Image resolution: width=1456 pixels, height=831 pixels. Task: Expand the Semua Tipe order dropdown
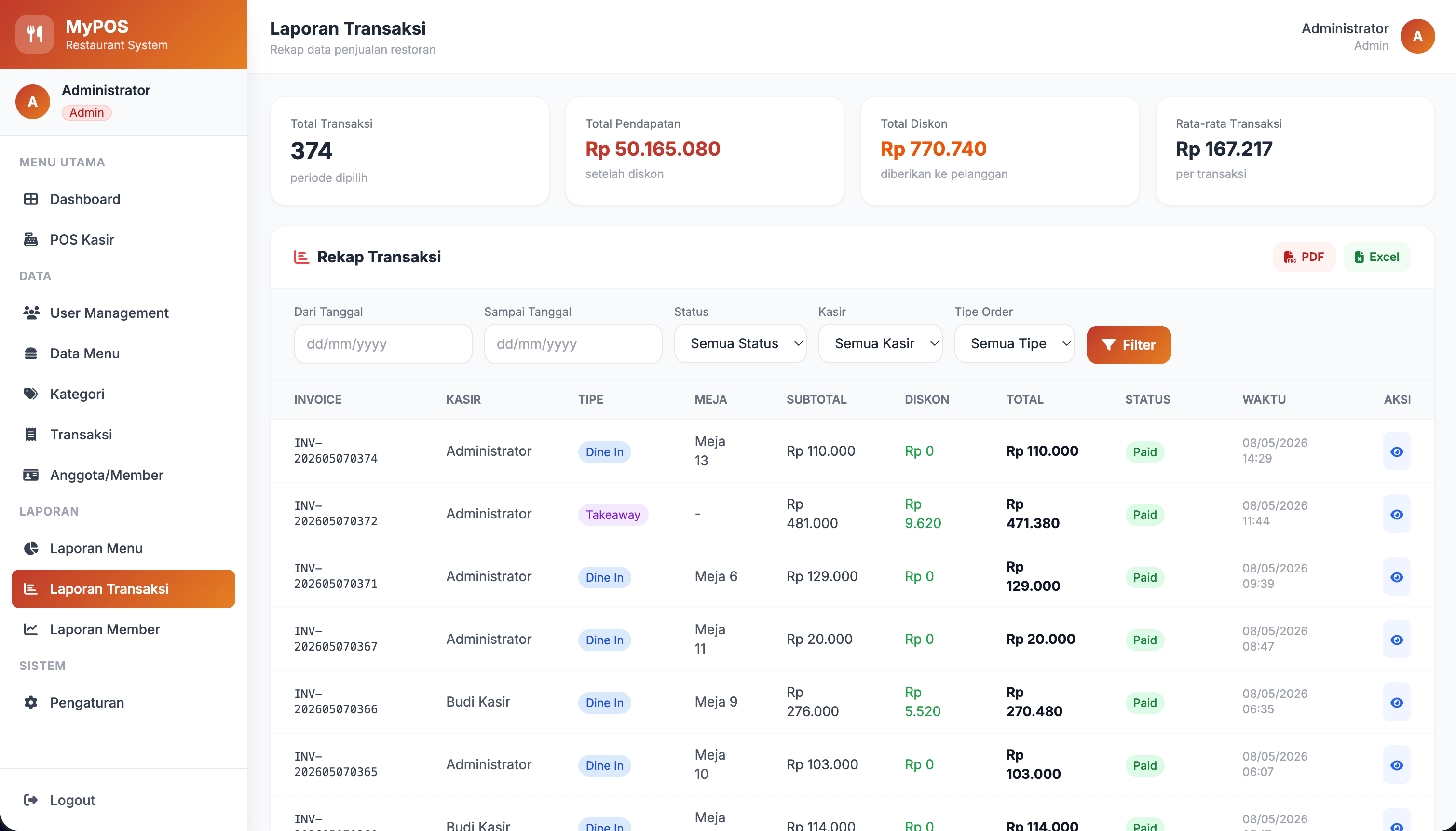[x=1014, y=343]
